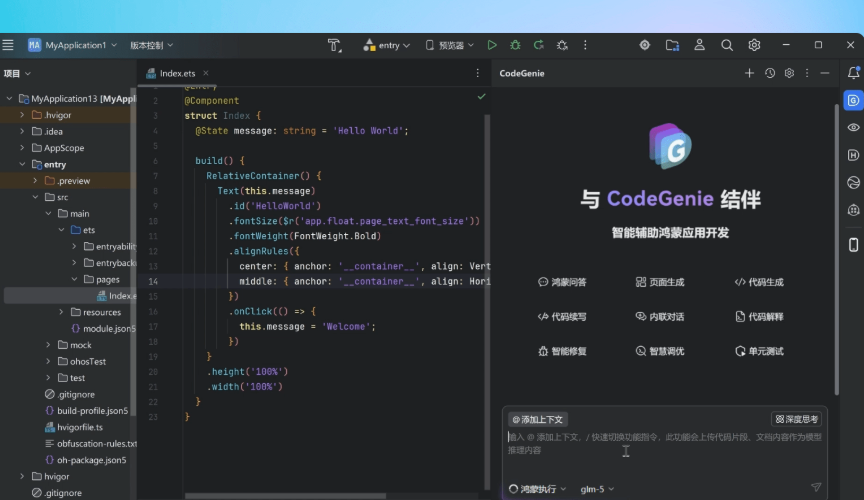
Task: Click the reload changes icon
Action: click(538, 45)
